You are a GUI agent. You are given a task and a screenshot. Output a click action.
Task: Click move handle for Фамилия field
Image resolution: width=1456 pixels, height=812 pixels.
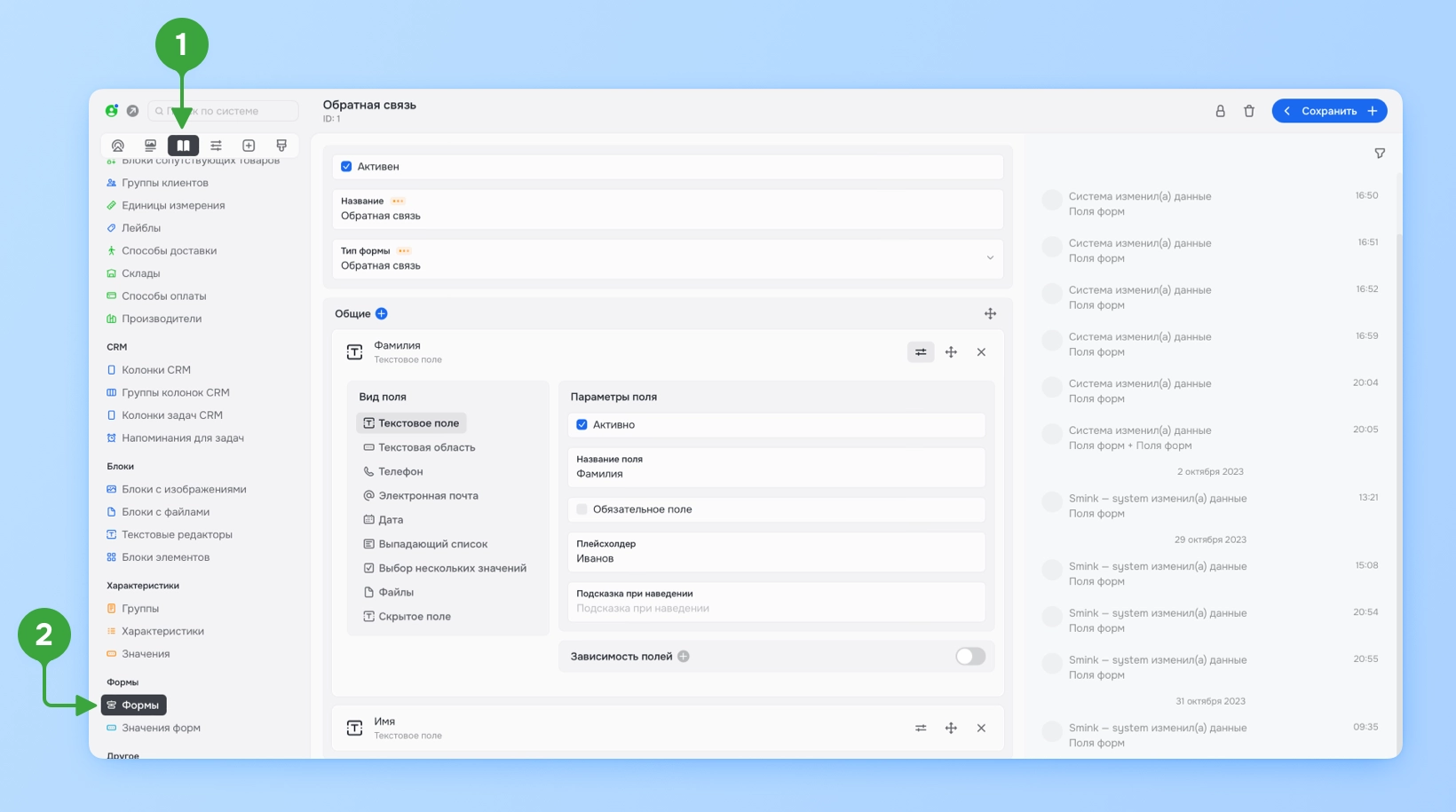[951, 352]
